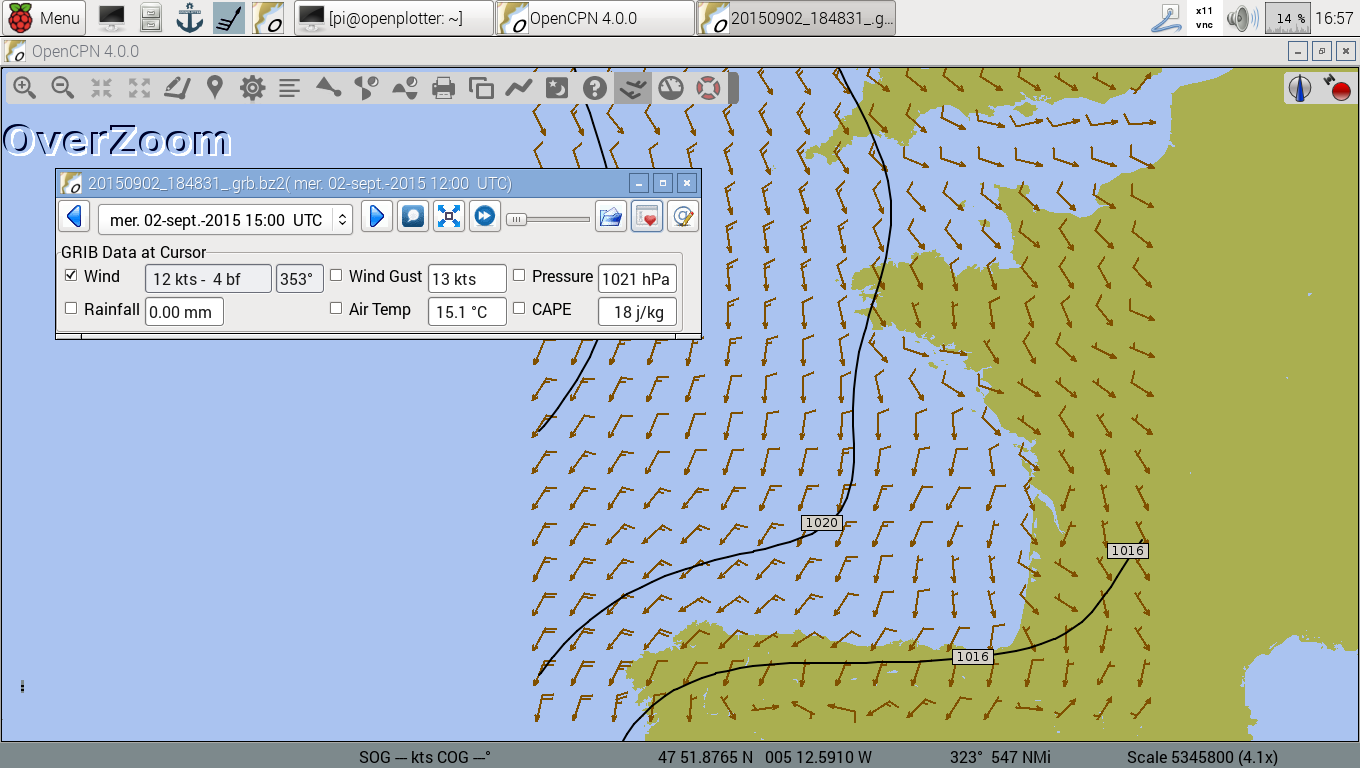Click the blue speech-bubble button in GRIB dialog

tap(413, 216)
